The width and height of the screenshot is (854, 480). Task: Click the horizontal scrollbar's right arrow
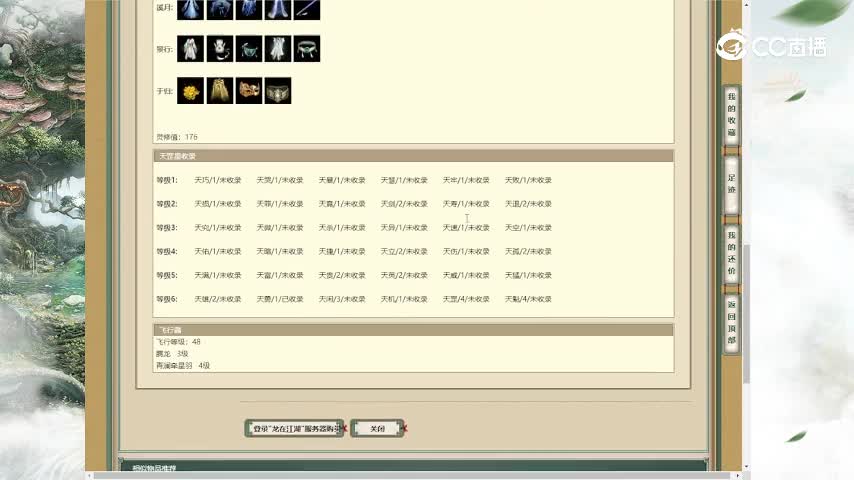pyautogui.click(x=738, y=476)
